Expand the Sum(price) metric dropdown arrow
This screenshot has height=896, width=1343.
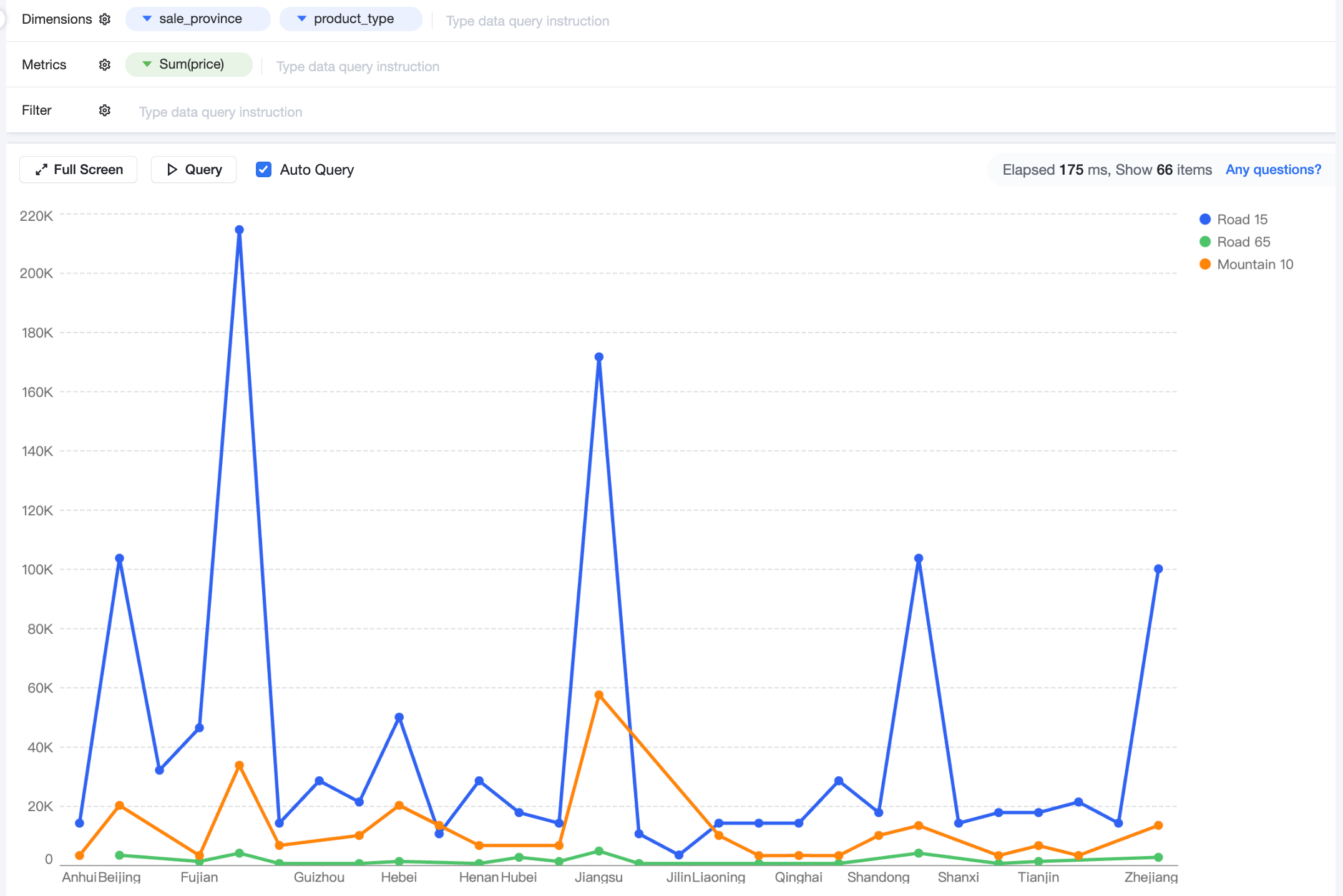coord(147,64)
